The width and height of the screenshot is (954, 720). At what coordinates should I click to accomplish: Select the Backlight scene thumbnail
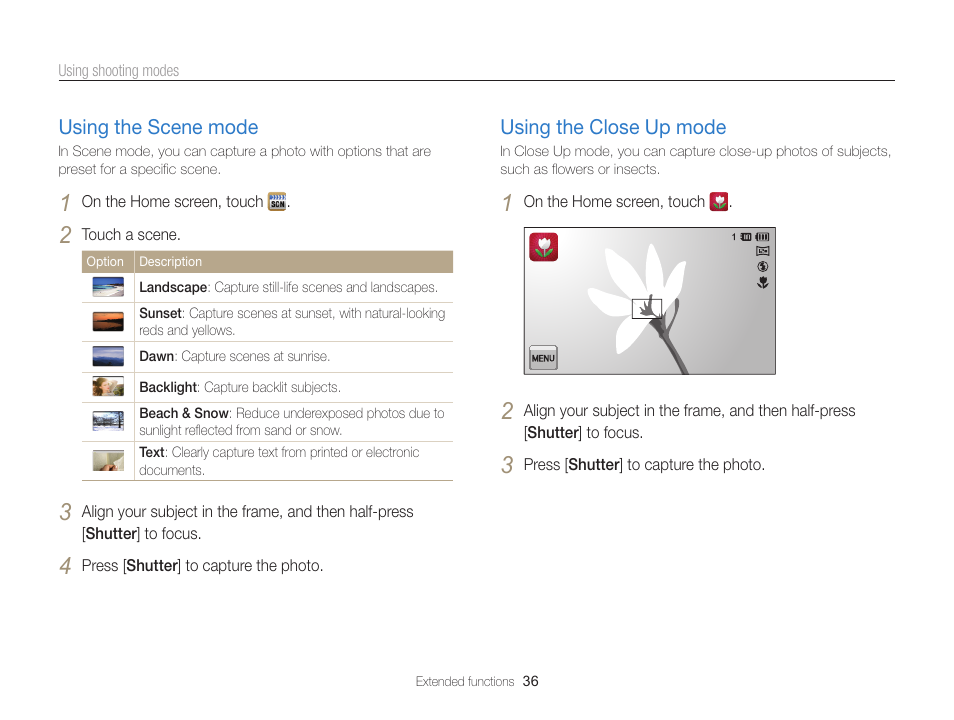(x=108, y=386)
